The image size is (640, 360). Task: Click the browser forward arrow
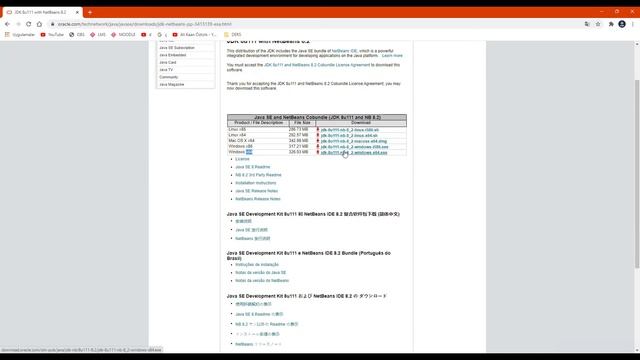tap(18, 24)
